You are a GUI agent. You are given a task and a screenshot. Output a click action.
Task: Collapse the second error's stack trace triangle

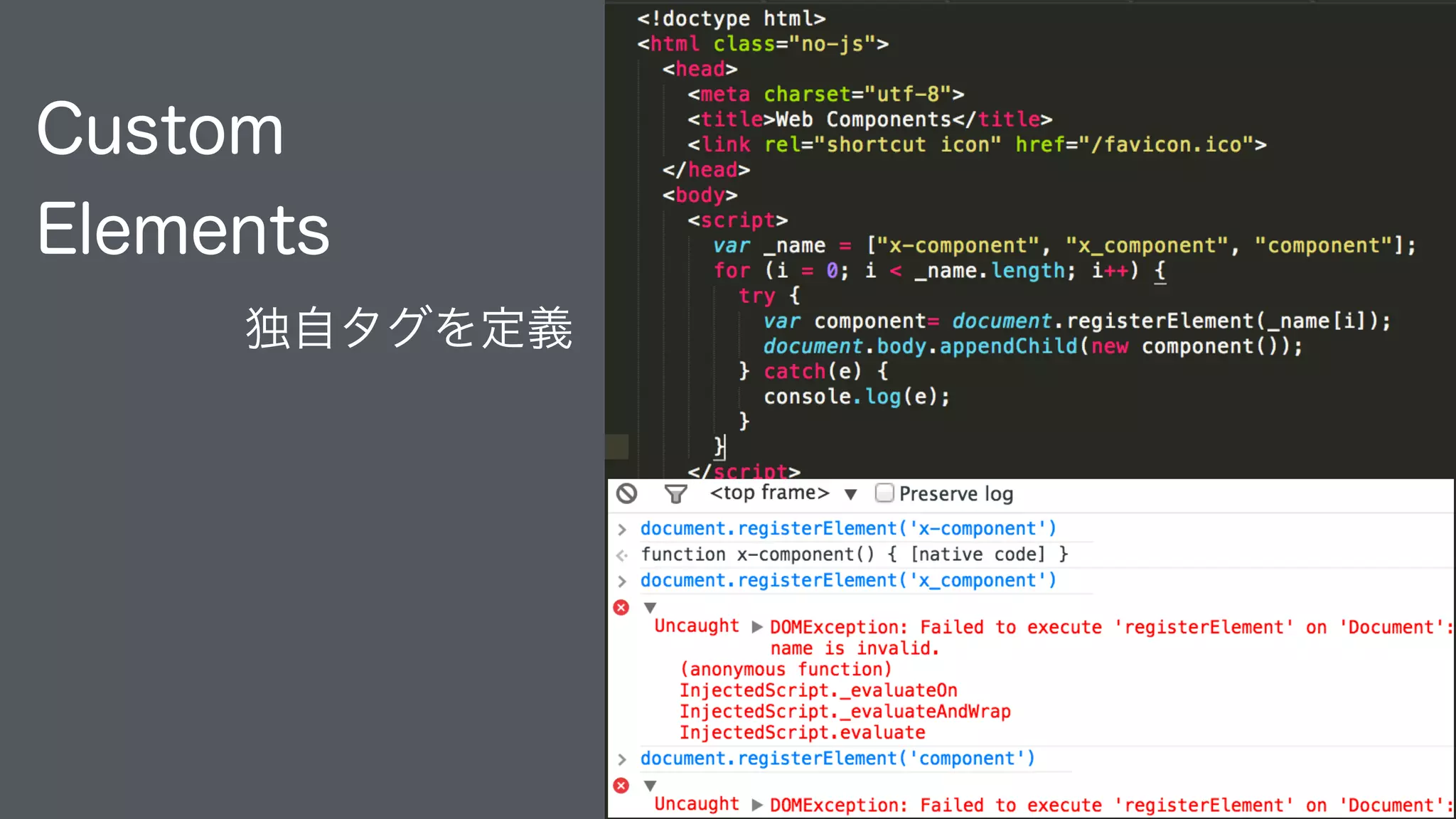coord(650,785)
